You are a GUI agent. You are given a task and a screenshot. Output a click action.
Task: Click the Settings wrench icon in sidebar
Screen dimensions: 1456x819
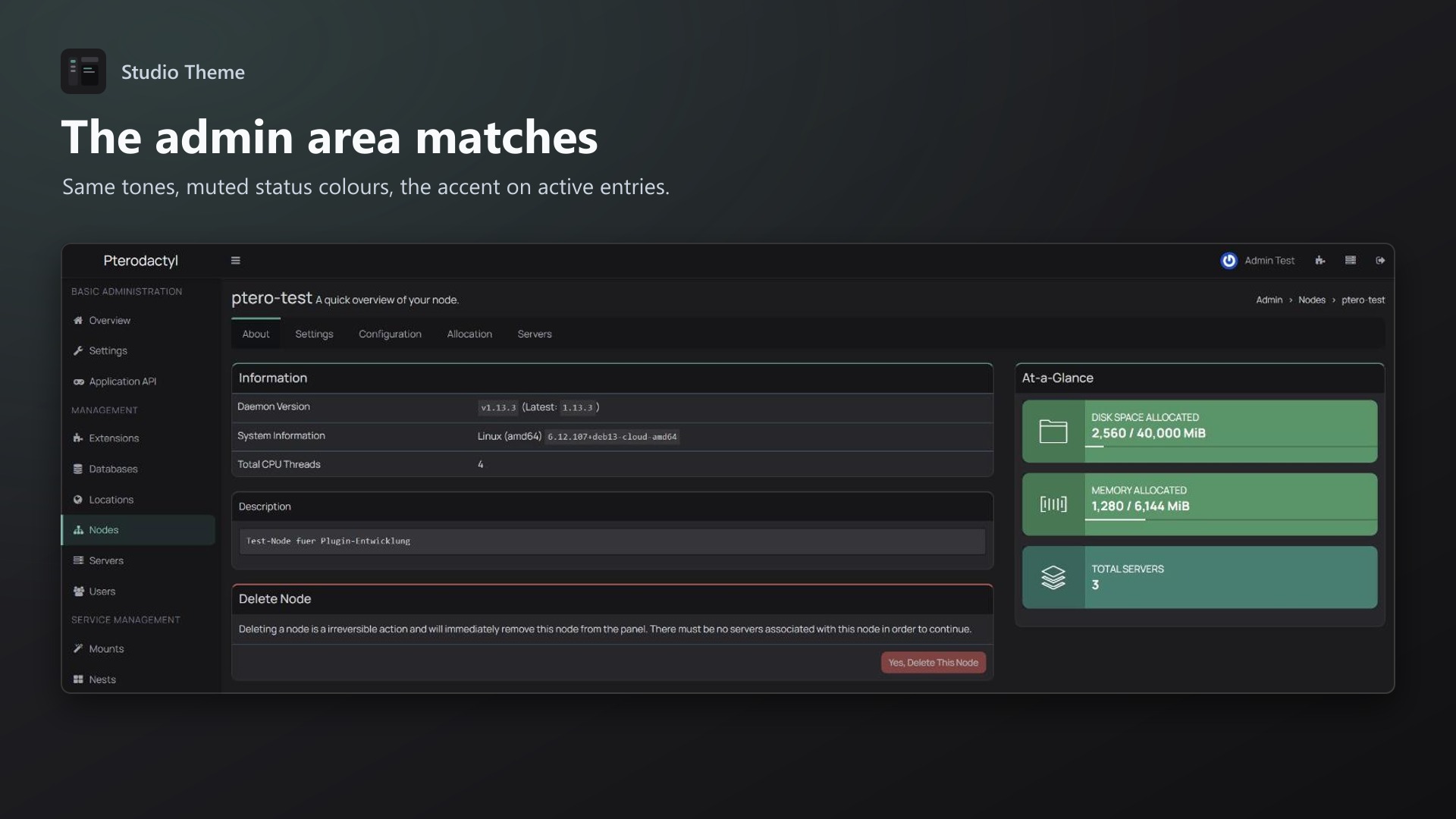click(78, 350)
